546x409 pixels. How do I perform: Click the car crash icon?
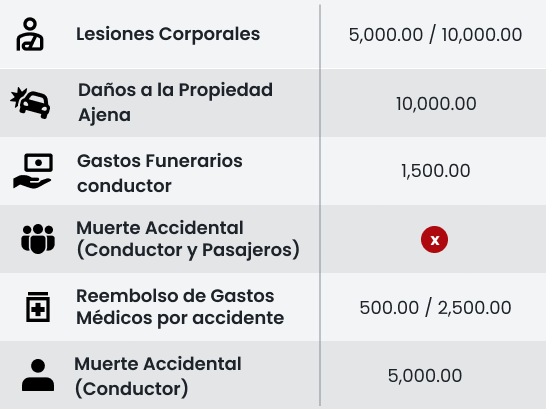click(30, 103)
